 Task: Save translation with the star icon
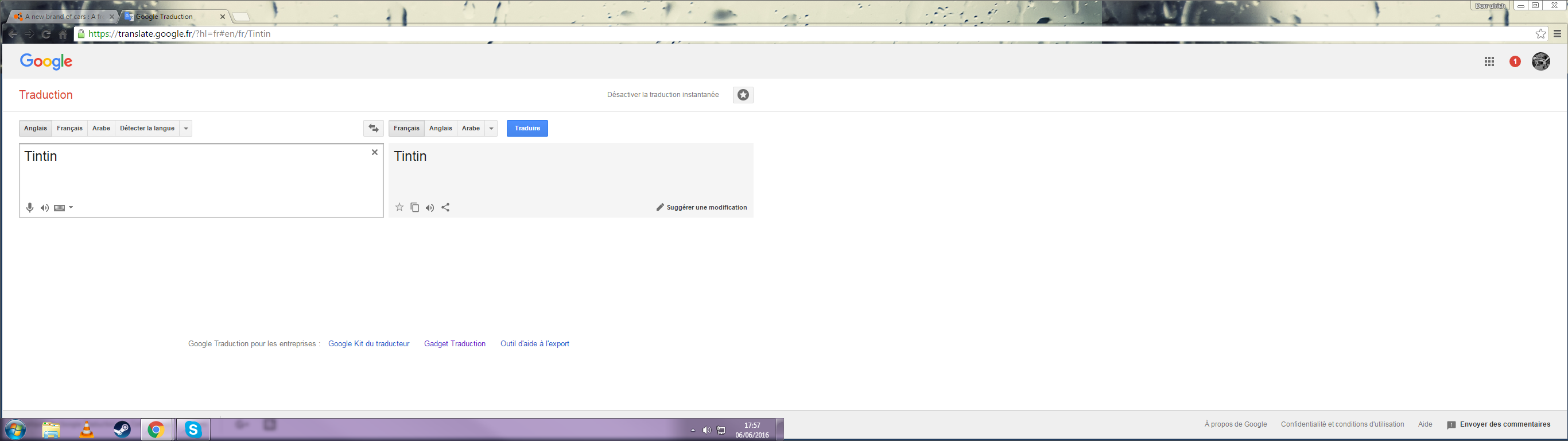tap(399, 207)
